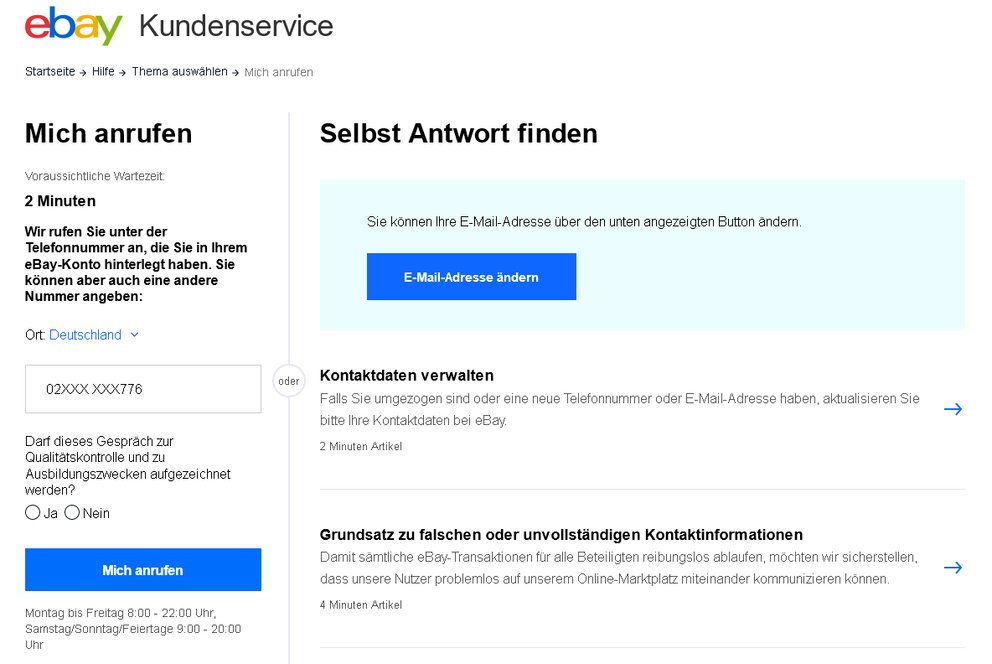Click the blue arrow beside Kontaktdaten verwalten
992x664 pixels.
(x=953, y=409)
